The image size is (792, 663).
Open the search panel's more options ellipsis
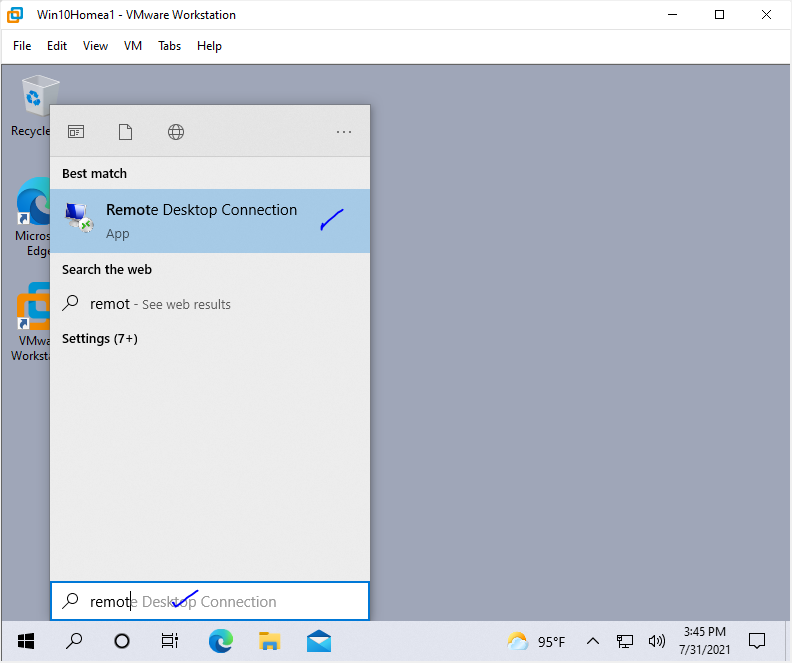point(344,132)
